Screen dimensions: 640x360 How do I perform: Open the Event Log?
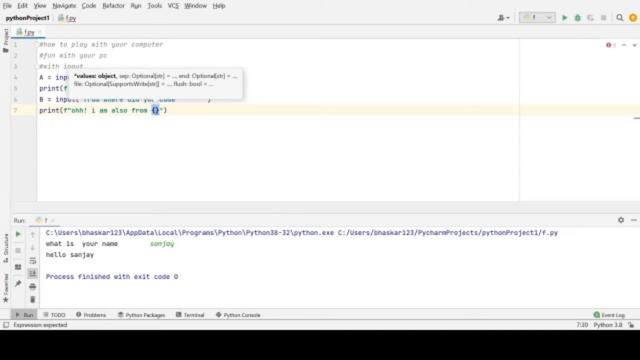click(x=609, y=315)
